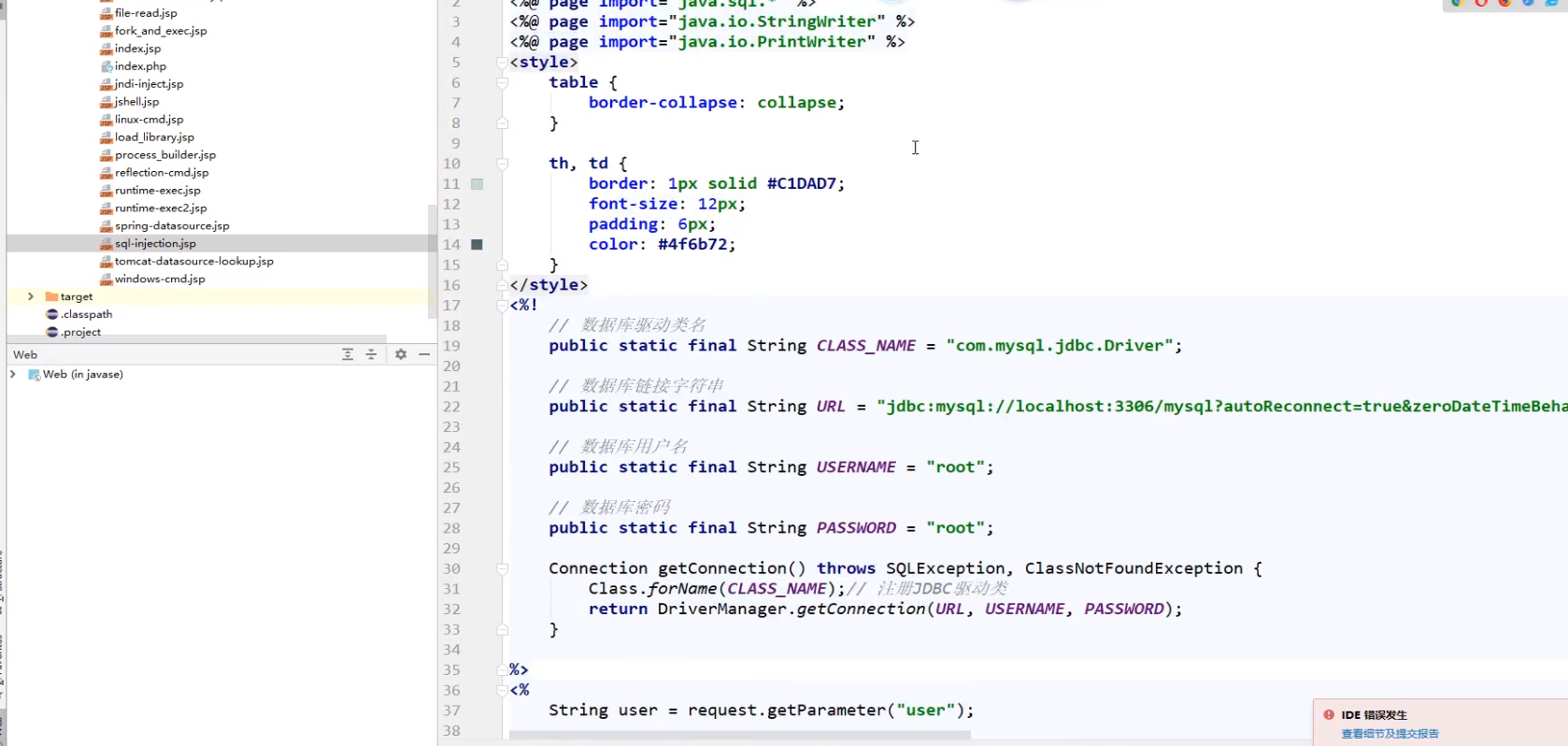The height and width of the screenshot is (746, 1568).
Task: Click project tree horizontal scrollbar
Action: pos(196,339)
